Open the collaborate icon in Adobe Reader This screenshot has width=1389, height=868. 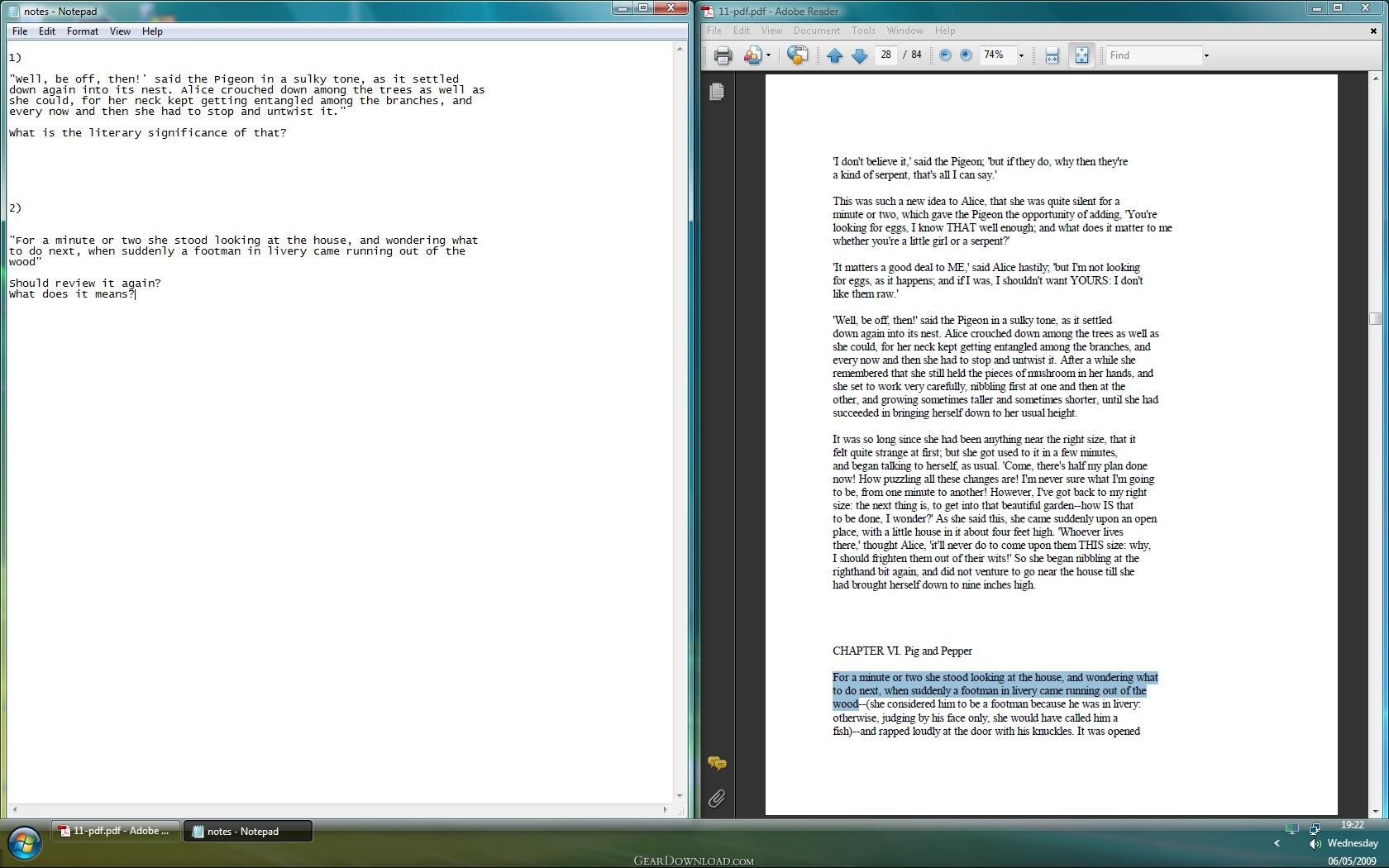(752, 55)
